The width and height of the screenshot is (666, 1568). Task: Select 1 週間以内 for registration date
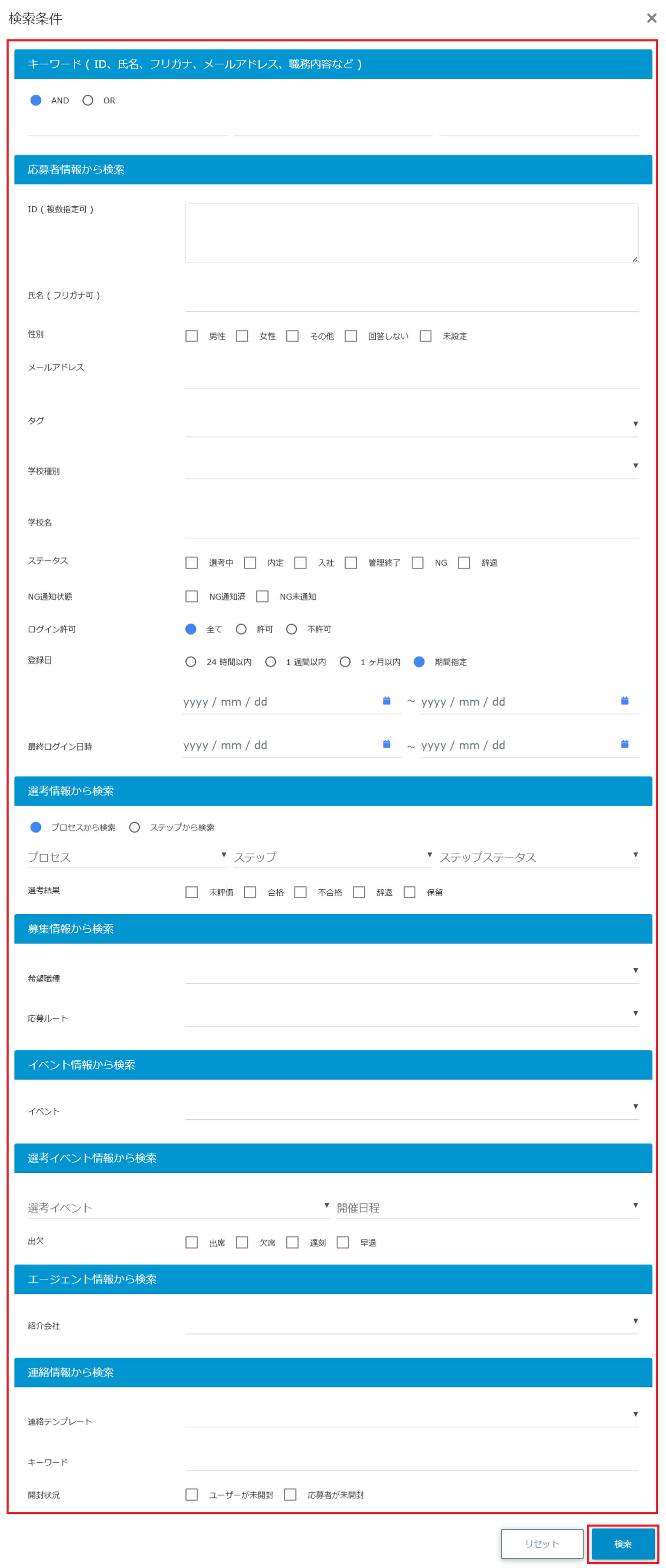(271, 662)
